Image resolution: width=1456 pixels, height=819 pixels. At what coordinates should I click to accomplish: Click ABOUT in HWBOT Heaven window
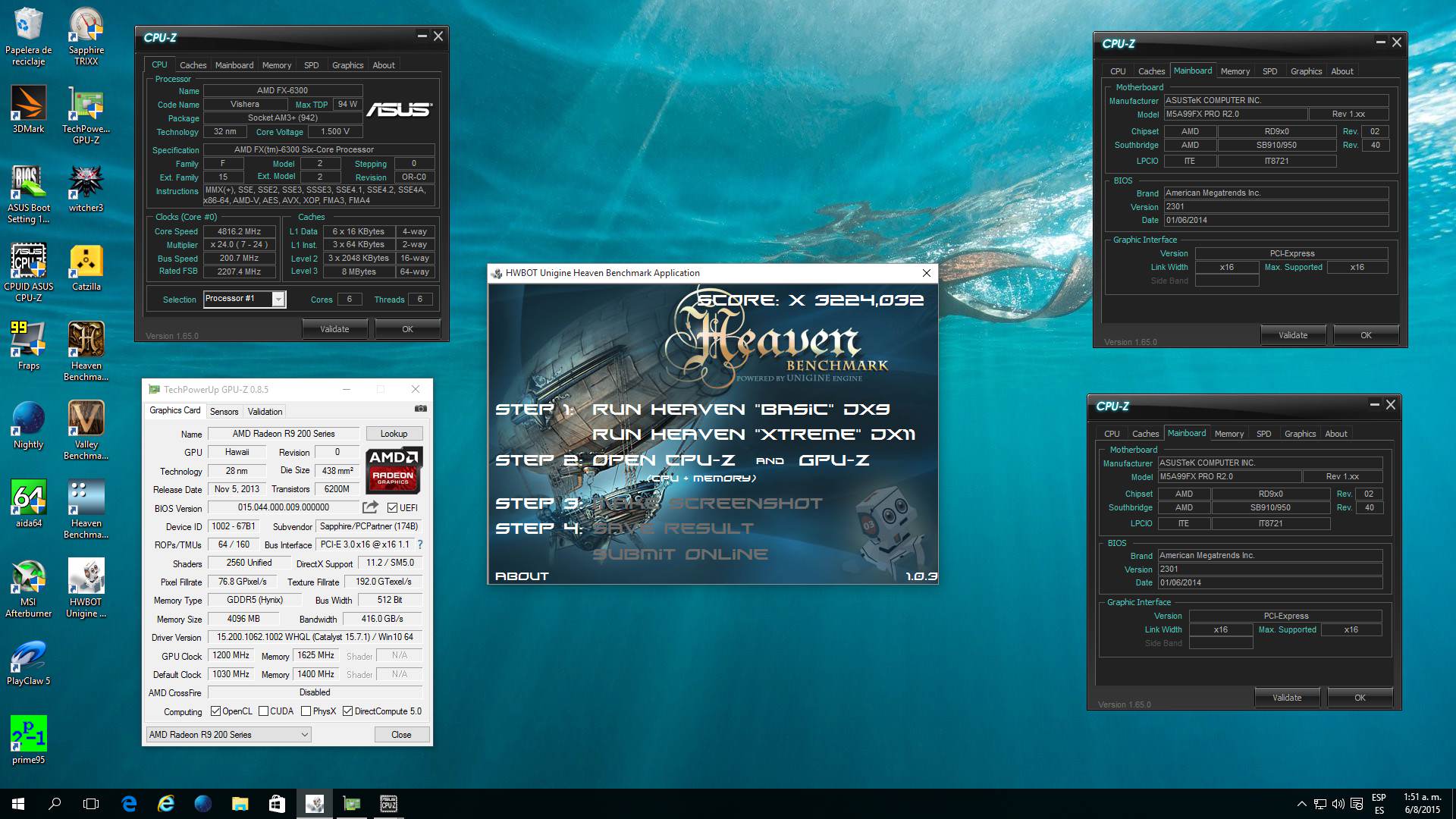[522, 576]
